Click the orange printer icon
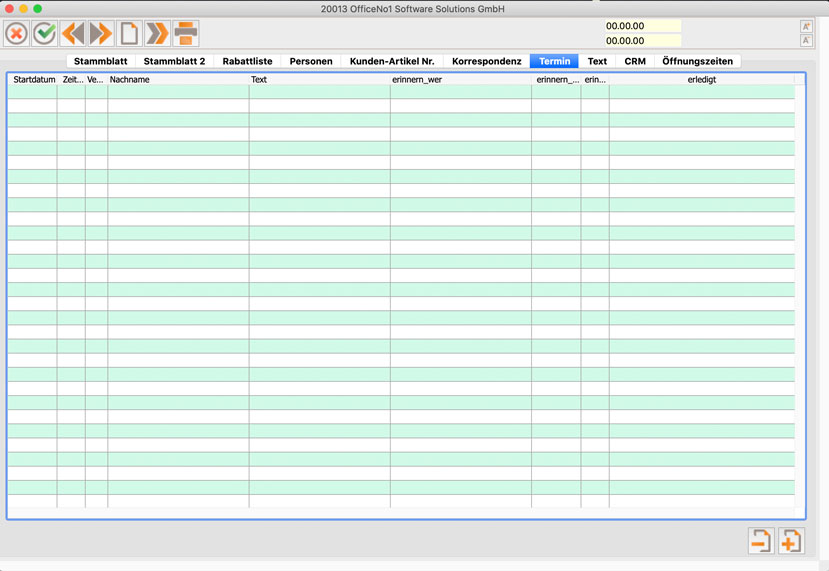The height and width of the screenshot is (571, 829). (186, 34)
